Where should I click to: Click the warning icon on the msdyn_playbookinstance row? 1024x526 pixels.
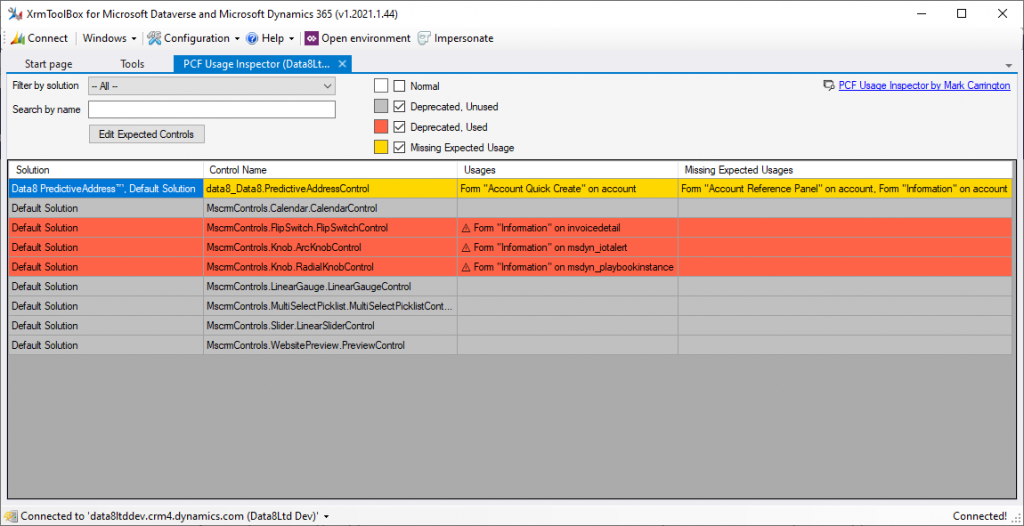coord(466,267)
